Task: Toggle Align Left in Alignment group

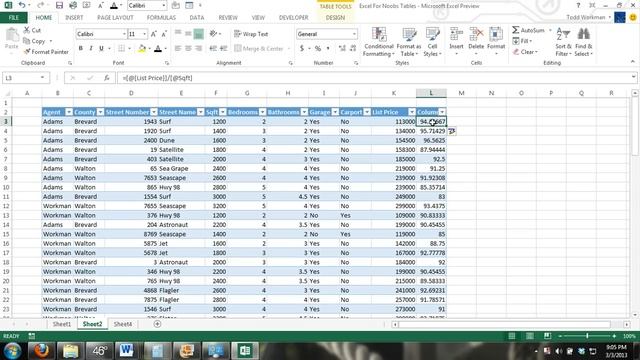Action: click(x=178, y=49)
